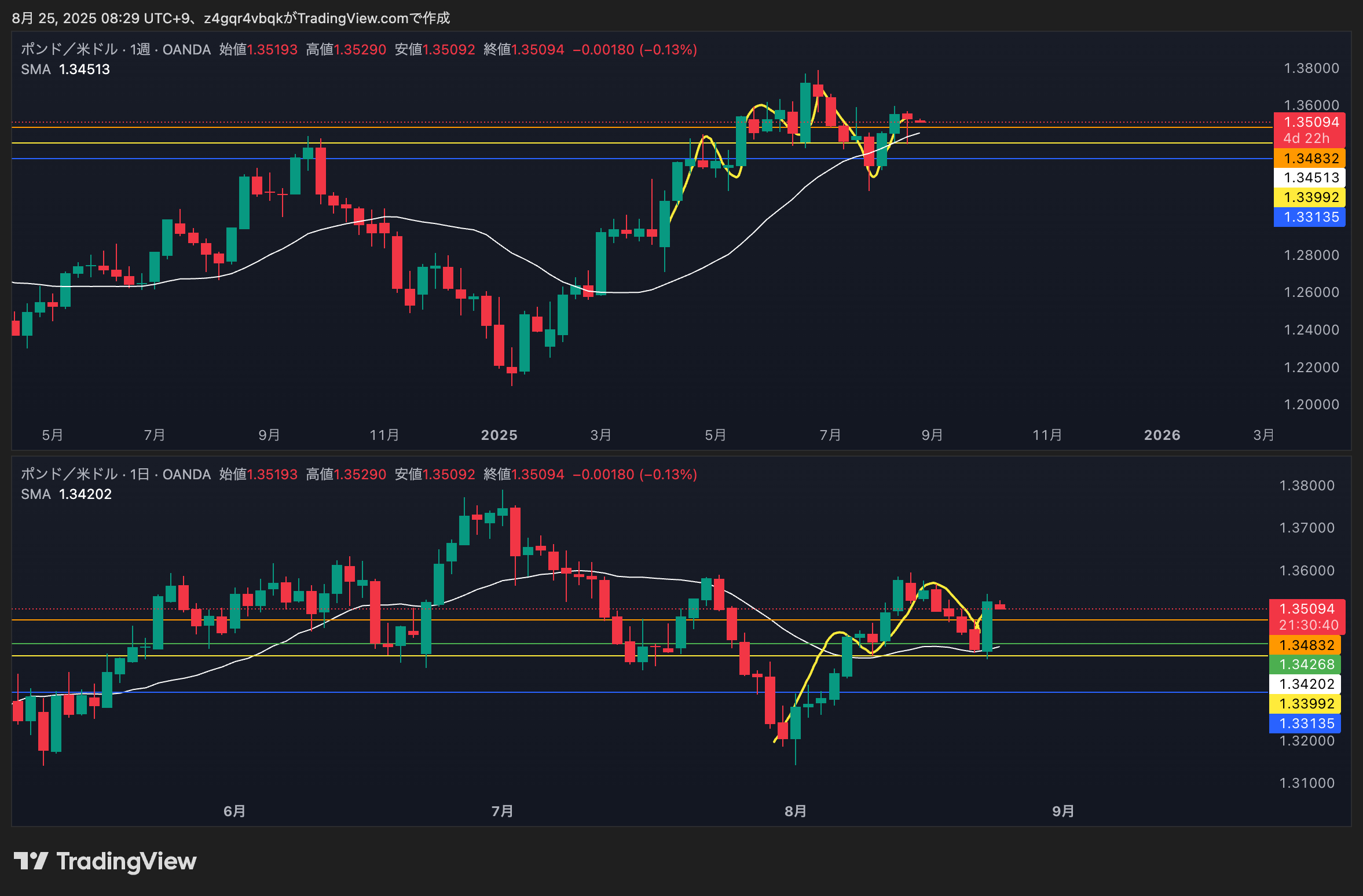Click the weekly 終値1.35094 close value

point(523,50)
